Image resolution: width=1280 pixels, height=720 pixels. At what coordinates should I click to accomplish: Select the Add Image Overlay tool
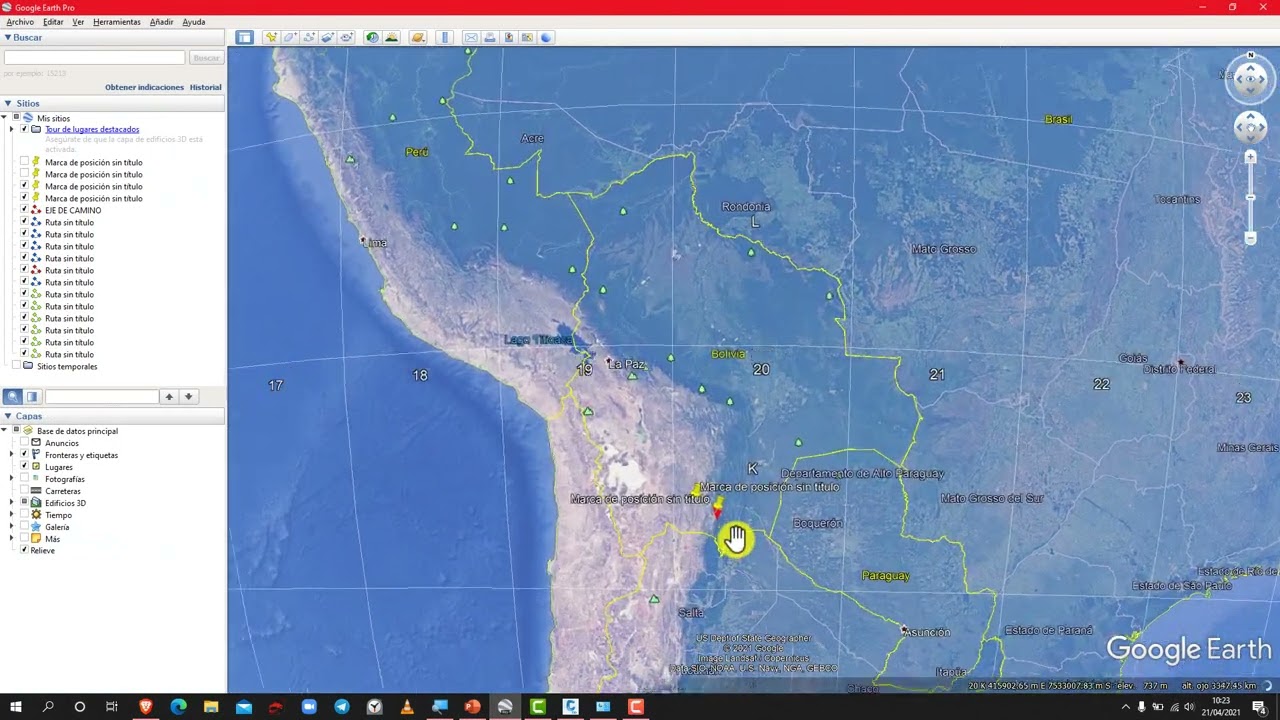coord(327,37)
